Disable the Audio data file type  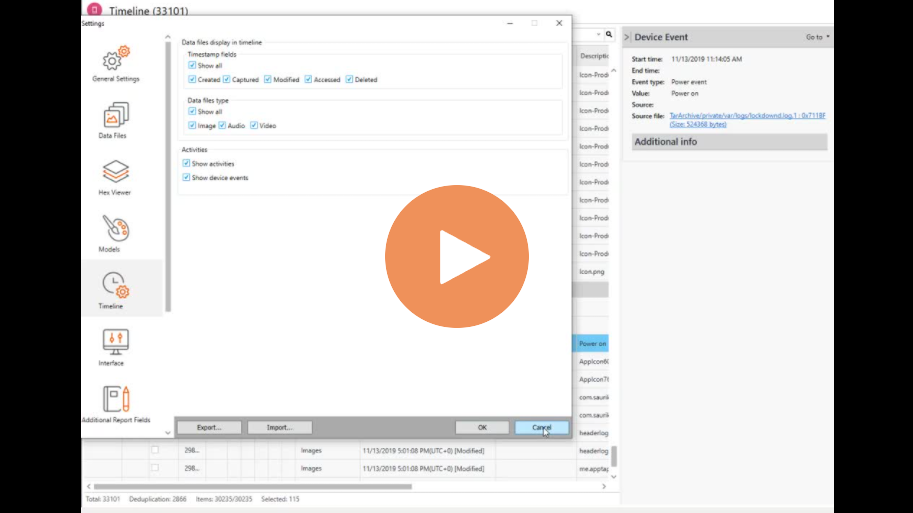click(x=222, y=126)
